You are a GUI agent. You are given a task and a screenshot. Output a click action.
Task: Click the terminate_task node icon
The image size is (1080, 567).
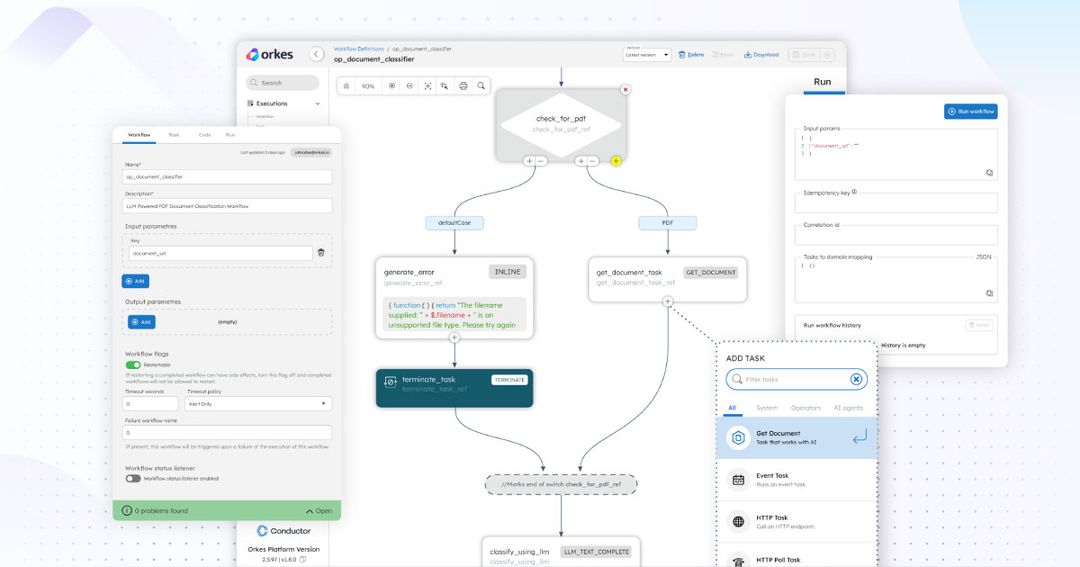click(390, 382)
